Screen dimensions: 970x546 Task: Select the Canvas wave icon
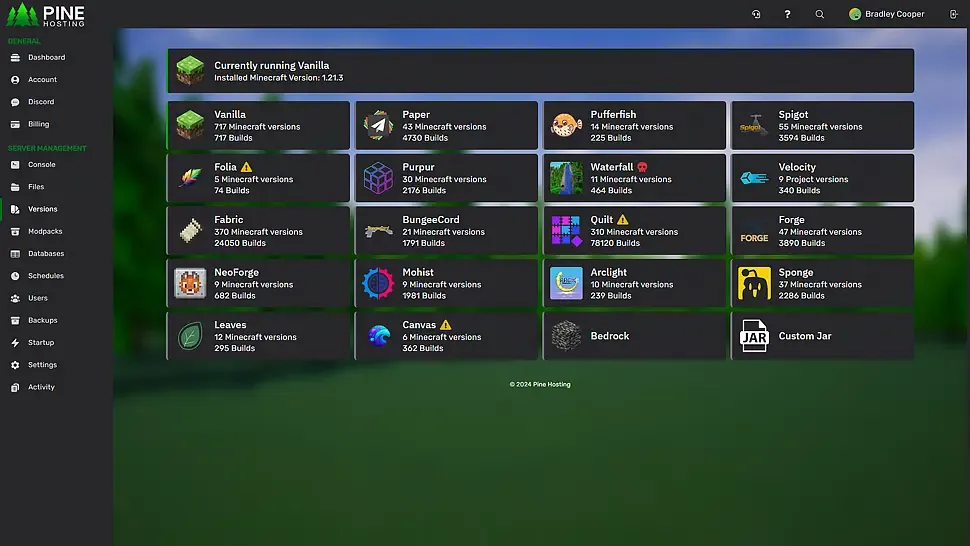pyautogui.click(x=378, y=336)
